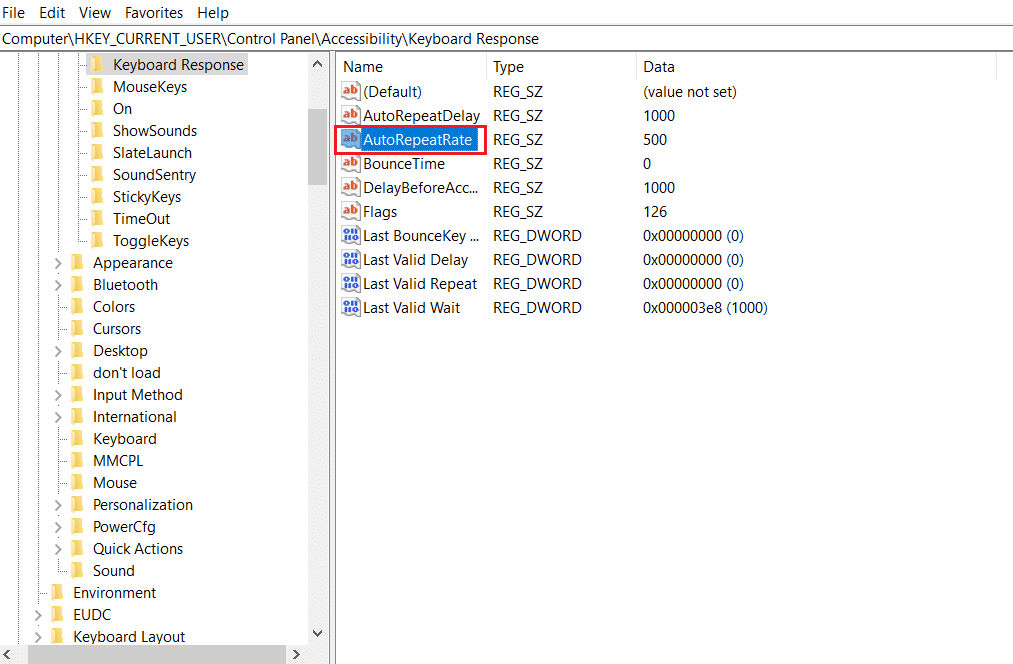The image size is (1013, 664).
Task: Select the Last Valid Wait value name
Action: (412, 307)
